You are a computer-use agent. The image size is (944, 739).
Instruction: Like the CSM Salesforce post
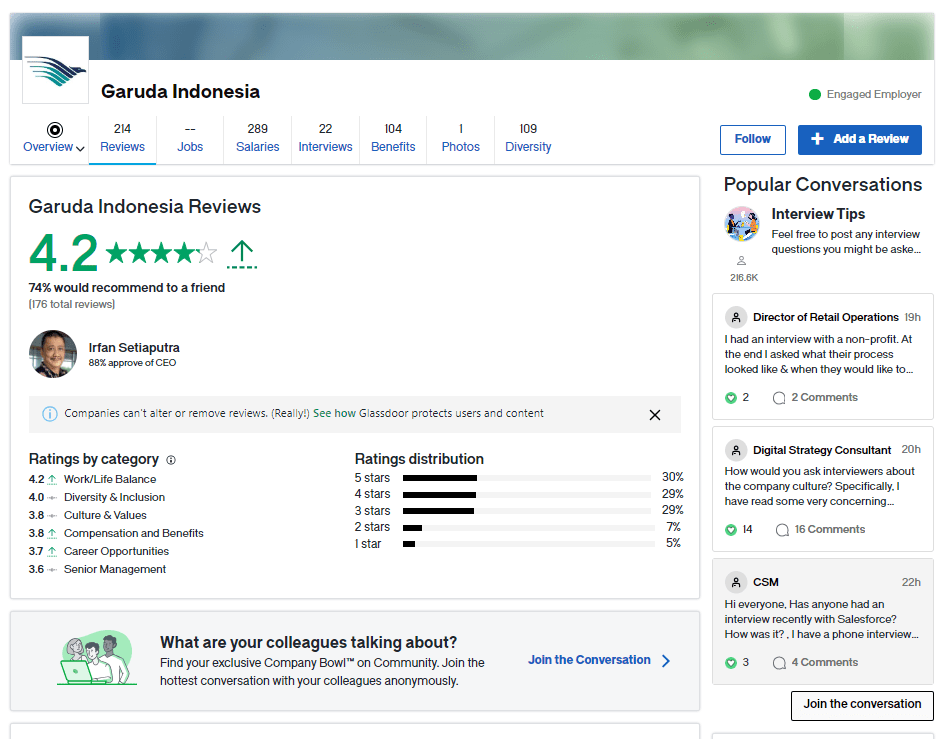[x=731, y=663]
